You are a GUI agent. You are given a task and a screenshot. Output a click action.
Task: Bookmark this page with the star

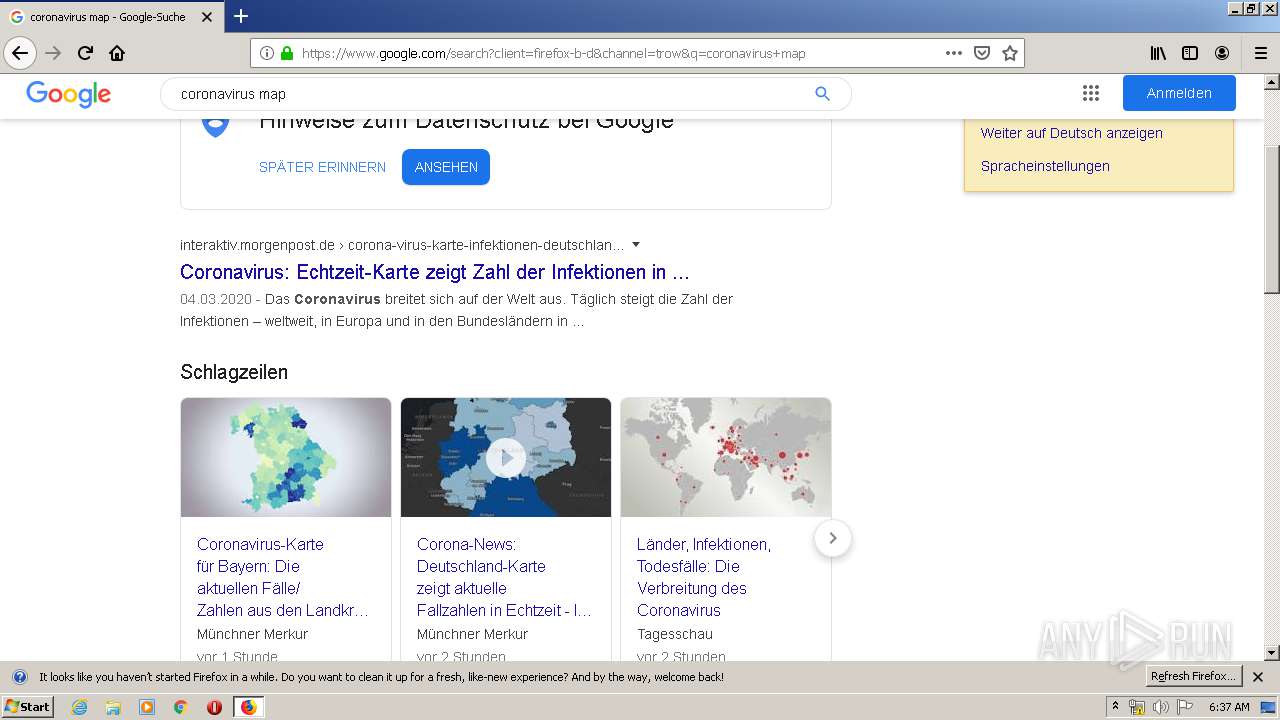point(1010,53)
